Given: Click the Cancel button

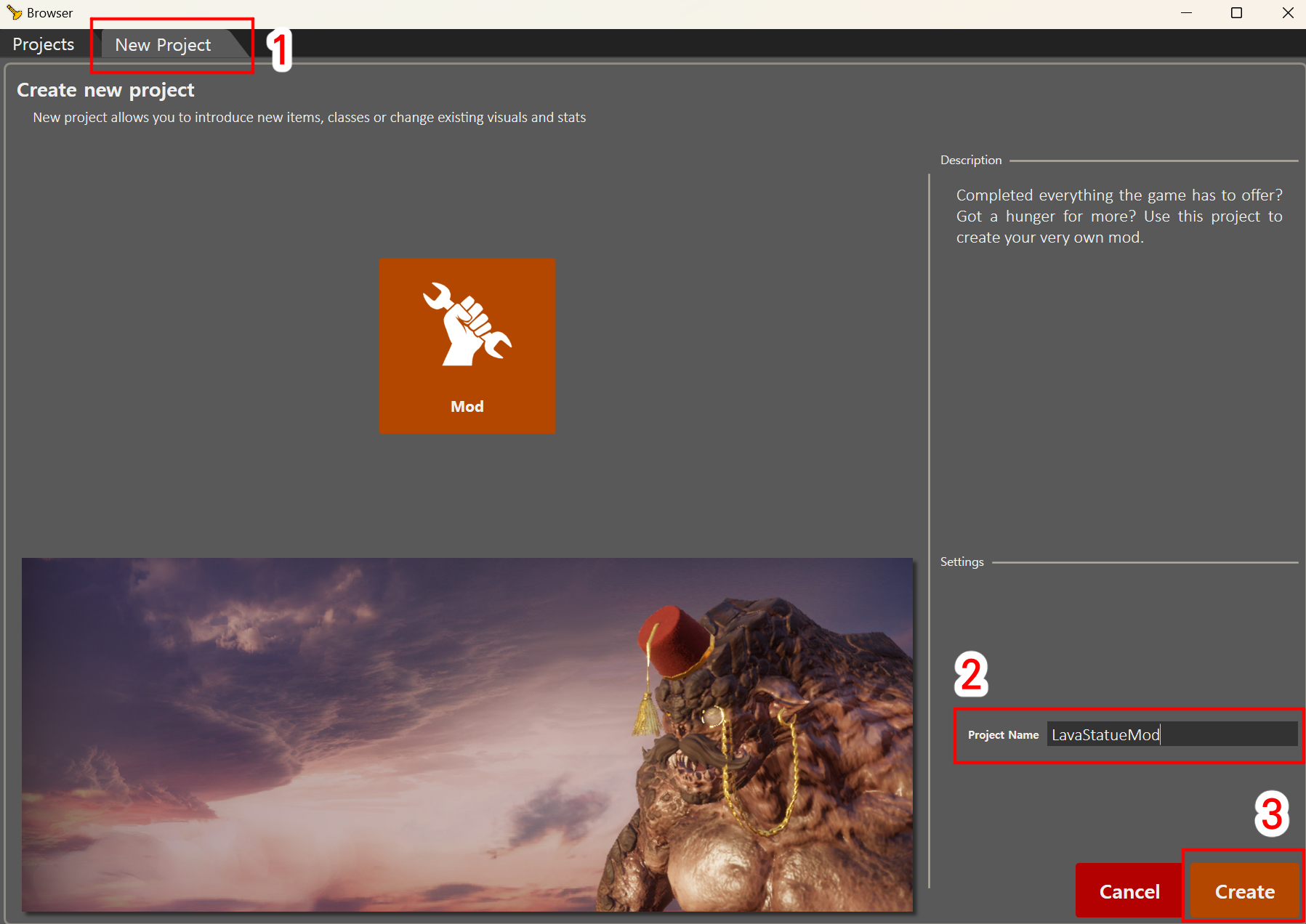Looking at the screenshot, I should click(x=1129, y=891).
